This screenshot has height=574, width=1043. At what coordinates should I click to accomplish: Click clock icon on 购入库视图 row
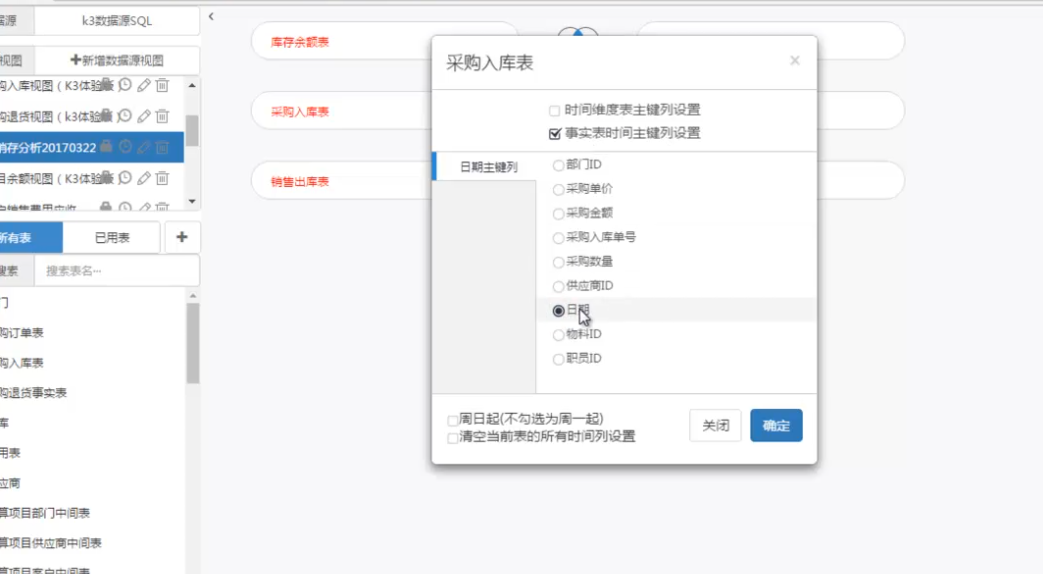tap(125, 84)
